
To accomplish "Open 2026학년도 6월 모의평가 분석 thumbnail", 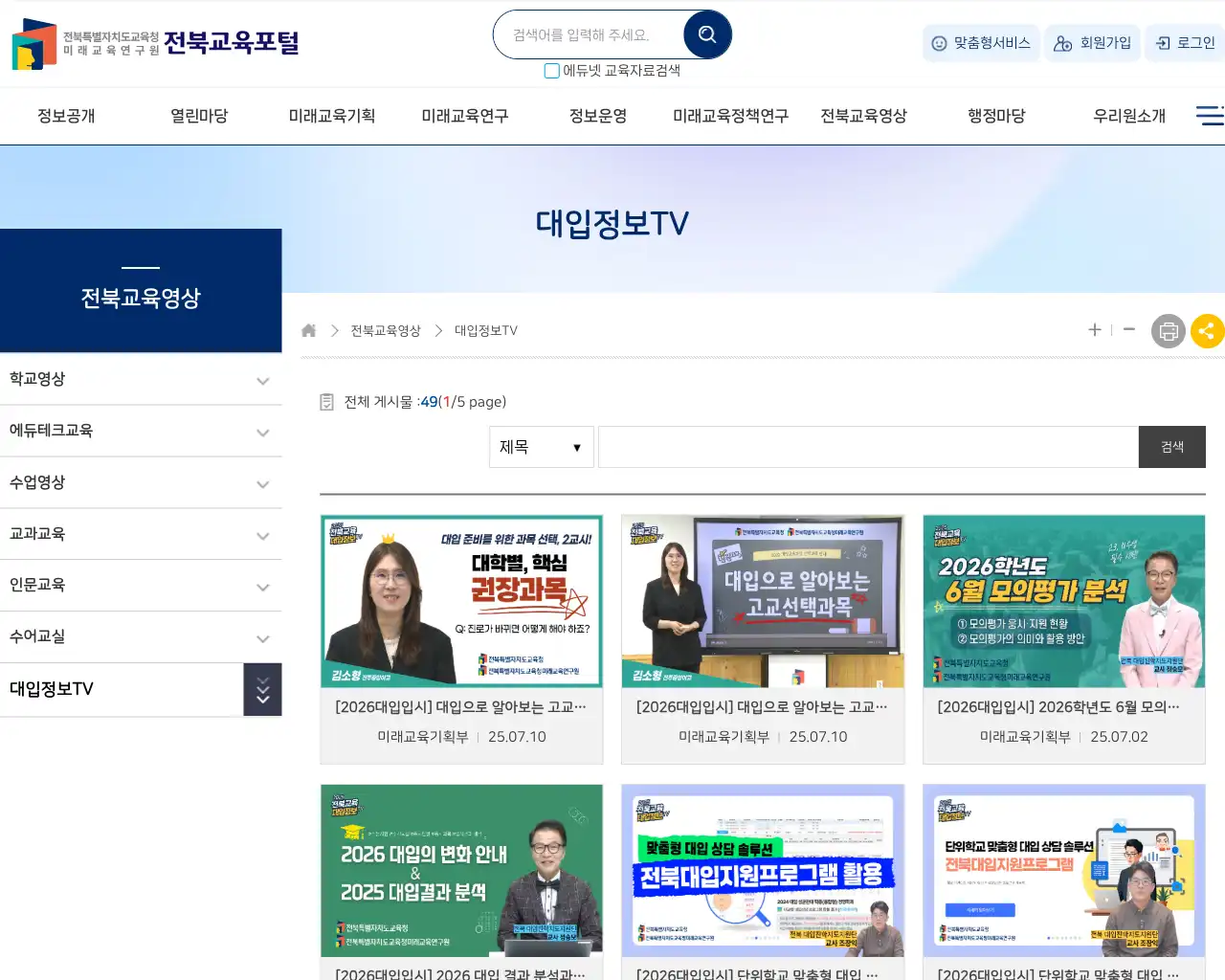I will [x=1064, y=601].
